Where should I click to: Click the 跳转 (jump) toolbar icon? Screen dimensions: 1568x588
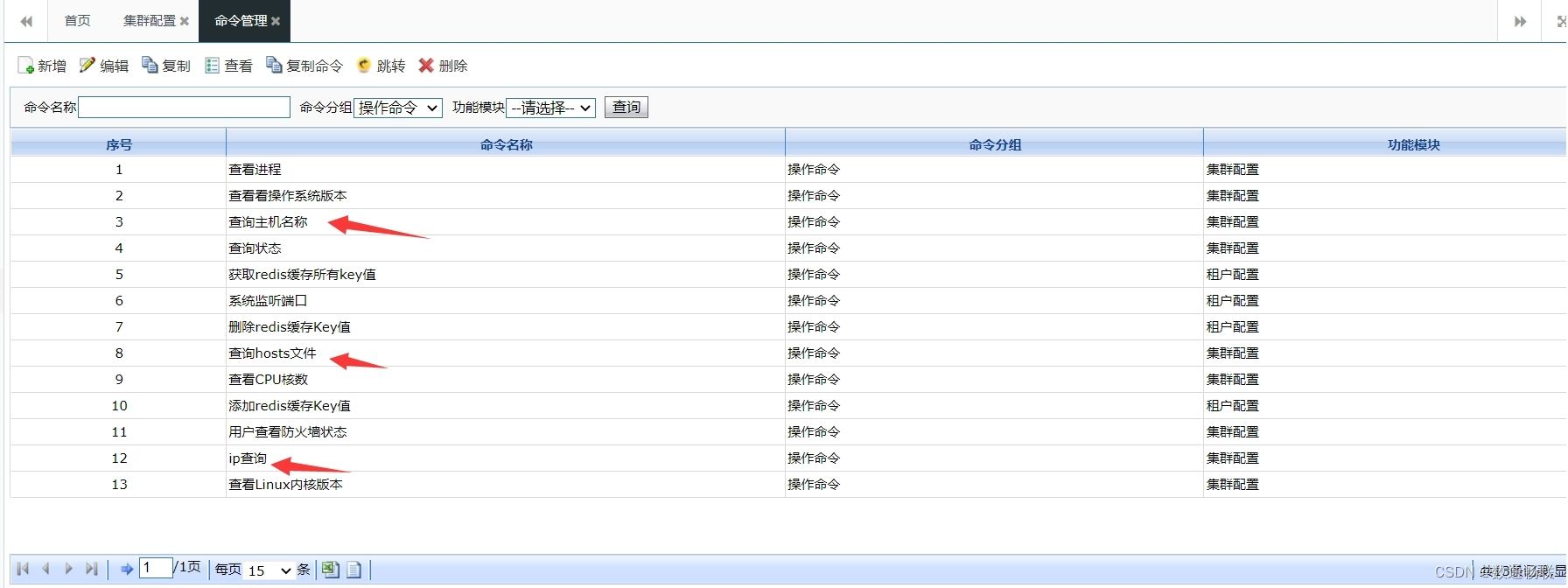tap(364, 65)
